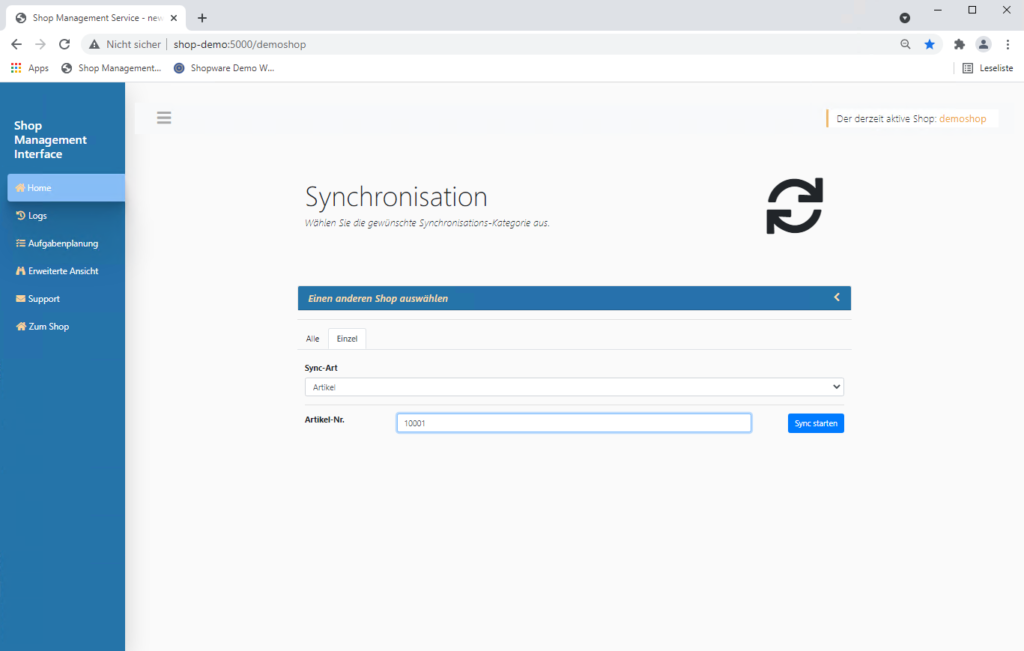Expand 'Einen anderen Shop auswählen' chevron

coord(837,298)
